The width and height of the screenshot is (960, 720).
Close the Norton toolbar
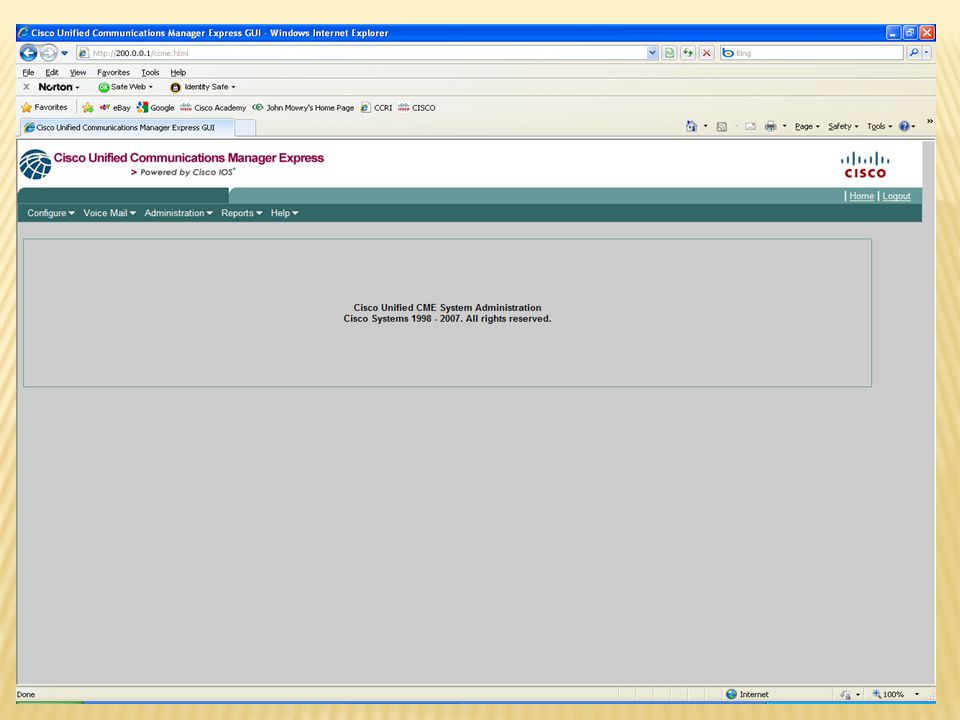point(26,87)
